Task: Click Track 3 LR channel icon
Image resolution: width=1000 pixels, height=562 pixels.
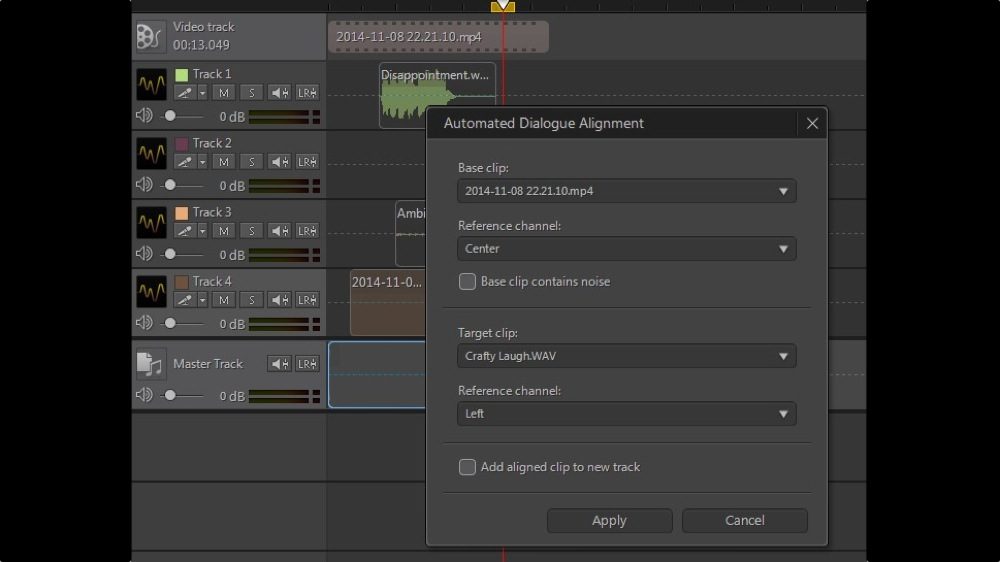Action: [x=307, y=231]
